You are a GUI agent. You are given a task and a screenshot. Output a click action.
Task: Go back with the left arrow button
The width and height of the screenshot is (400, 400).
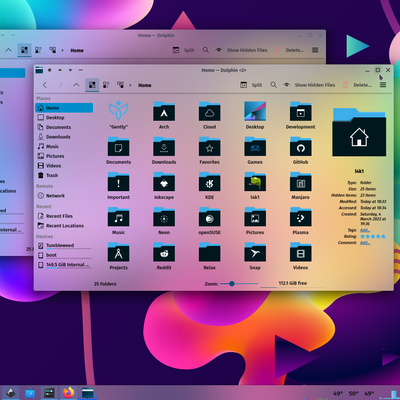pos(45,85)
